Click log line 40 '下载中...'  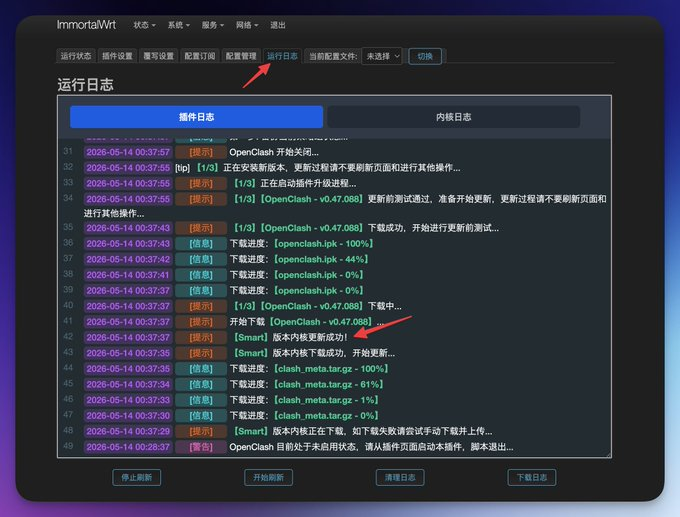pyautogui.click(x=317, y=306)
